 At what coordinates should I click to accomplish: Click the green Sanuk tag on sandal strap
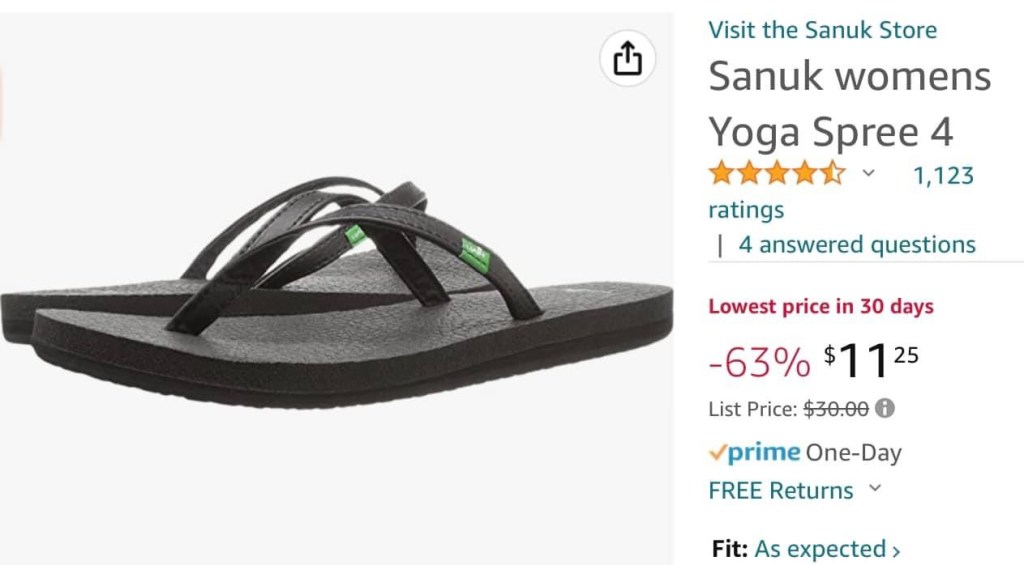point(475,255)
